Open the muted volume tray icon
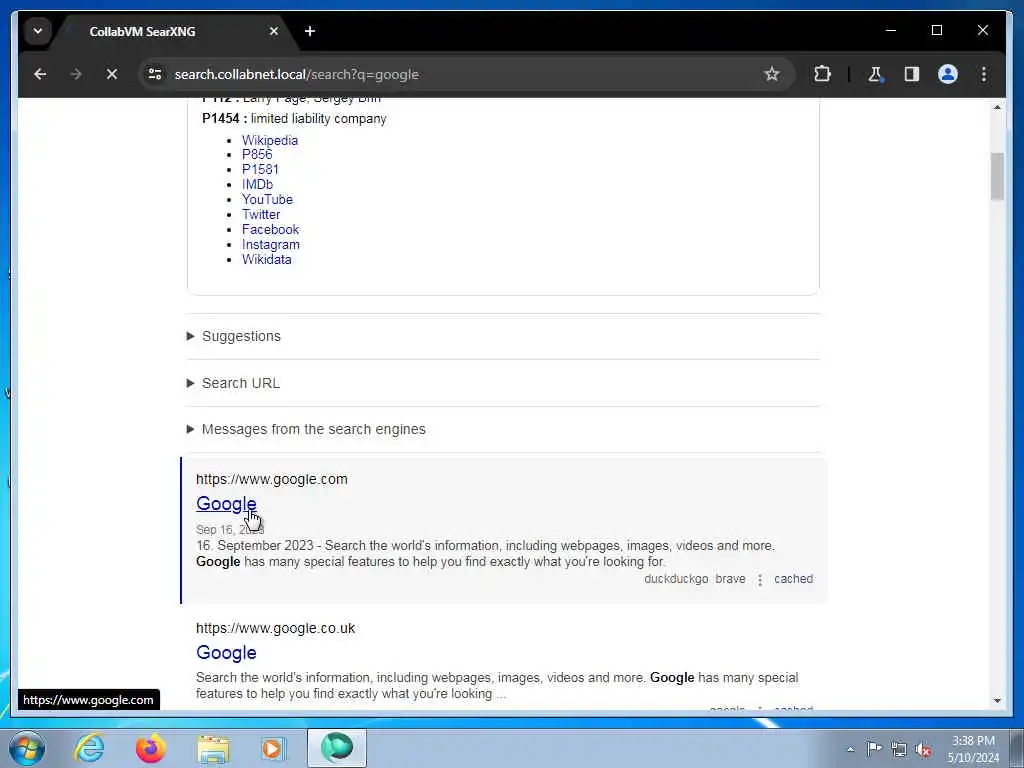This screenshot has width=1024, height=768. 923,749
